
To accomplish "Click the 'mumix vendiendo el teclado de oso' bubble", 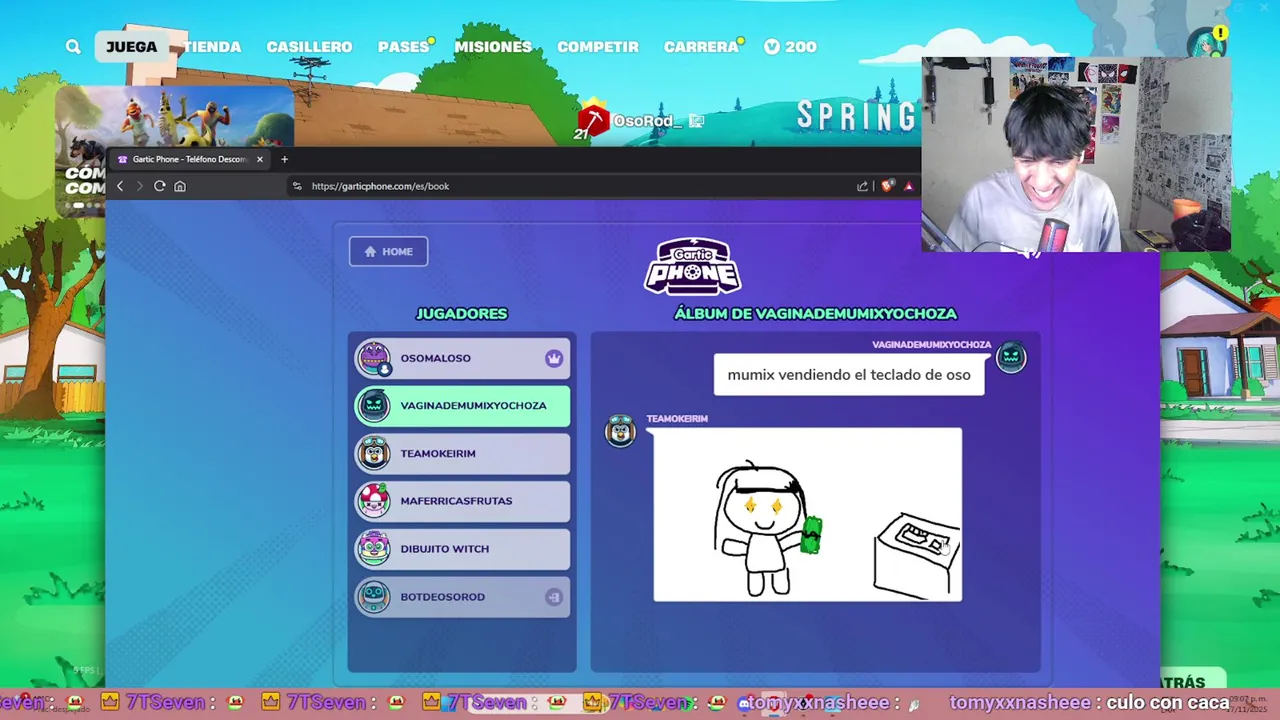I will tap(849, 375).
